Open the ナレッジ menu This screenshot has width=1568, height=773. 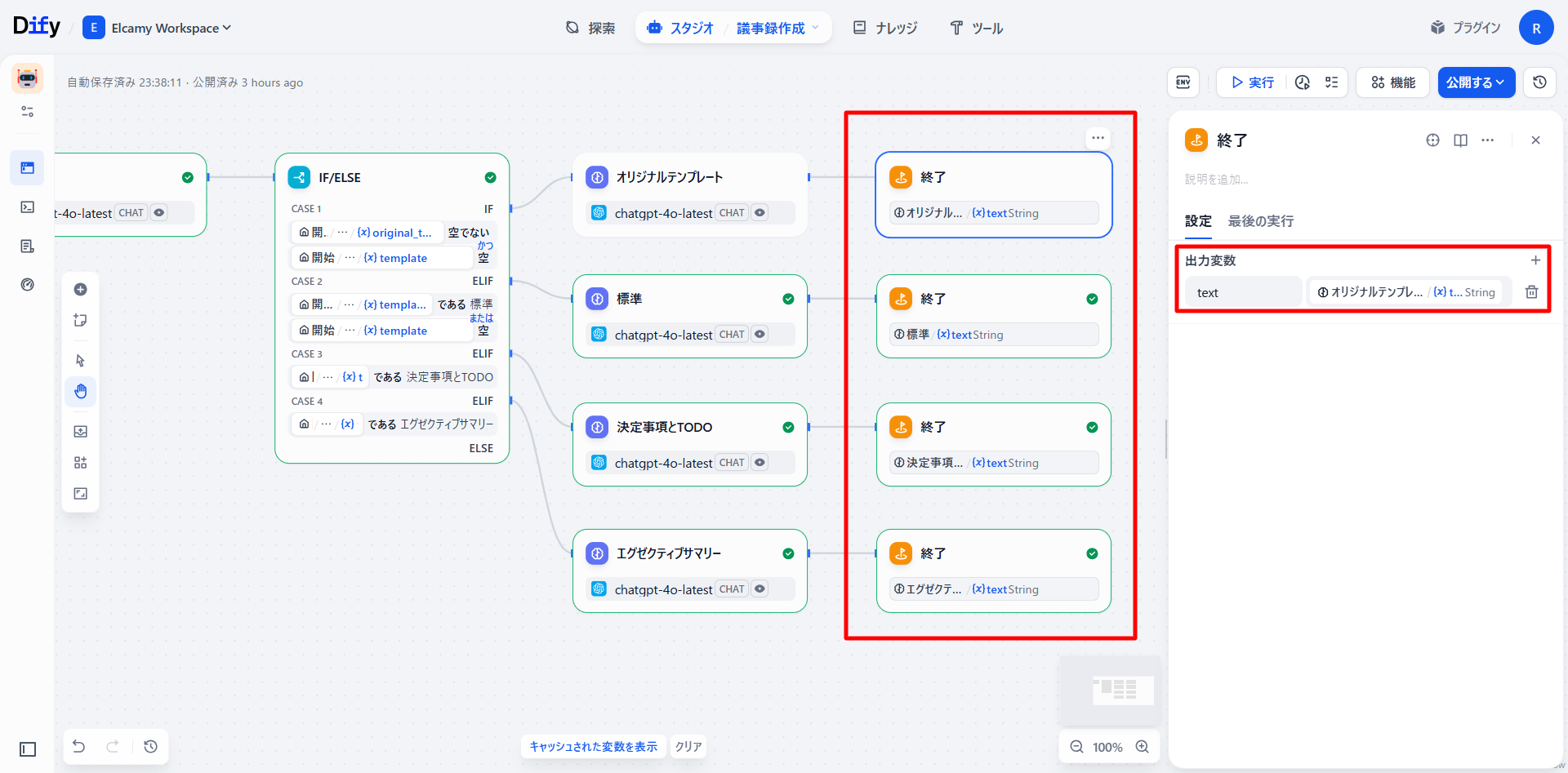click(885, 28)
